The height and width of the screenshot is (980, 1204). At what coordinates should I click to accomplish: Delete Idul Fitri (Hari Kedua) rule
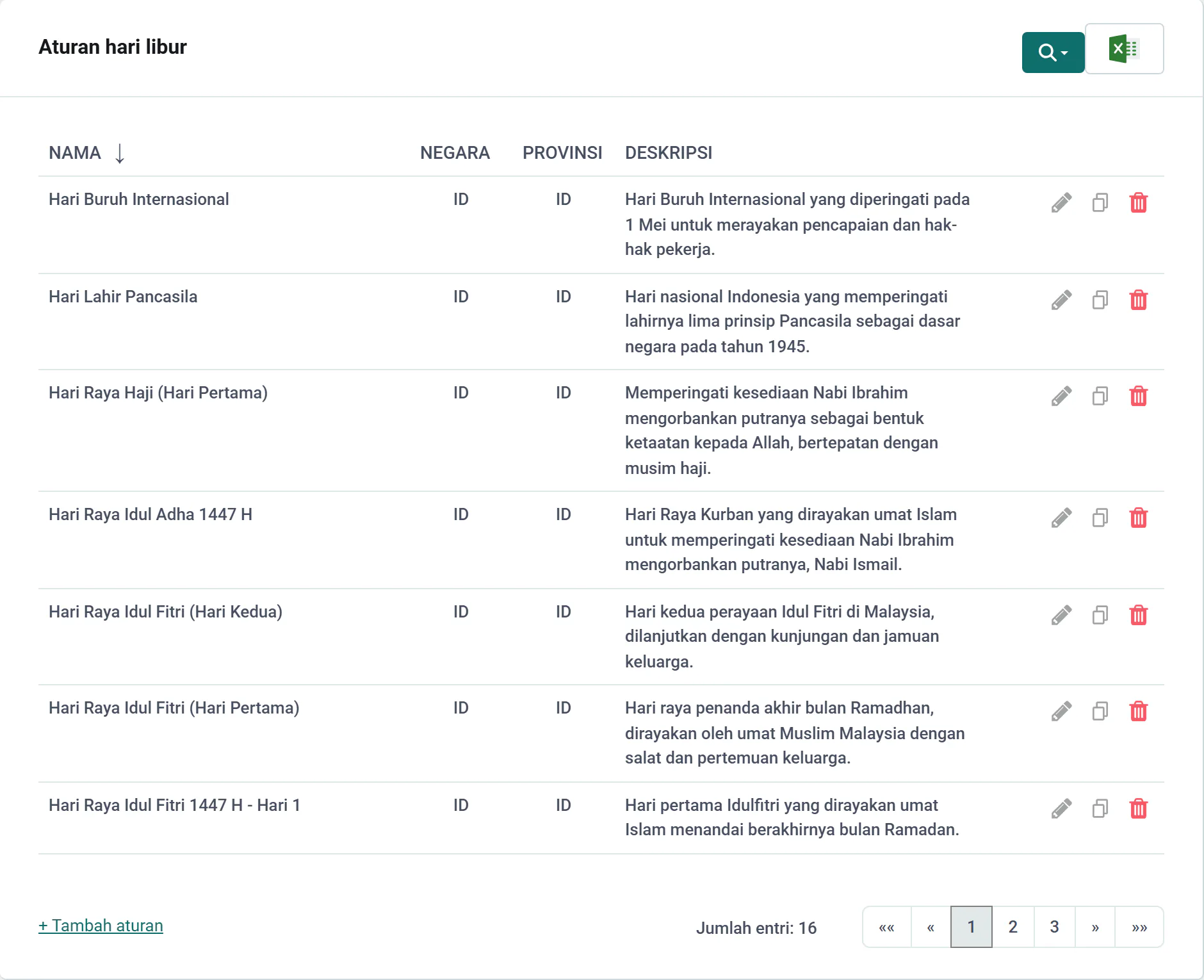(1138, 615)
